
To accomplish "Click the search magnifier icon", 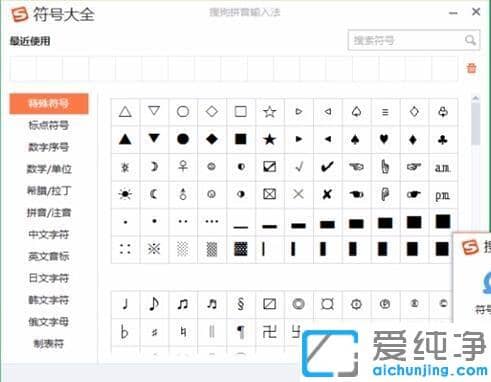I will [x=470, y=40].
